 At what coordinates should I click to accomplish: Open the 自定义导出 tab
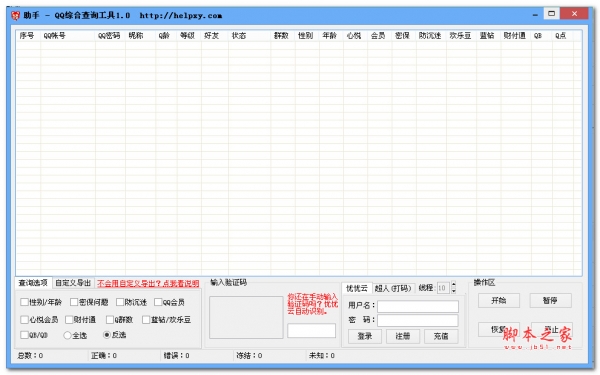coord(73,283)
